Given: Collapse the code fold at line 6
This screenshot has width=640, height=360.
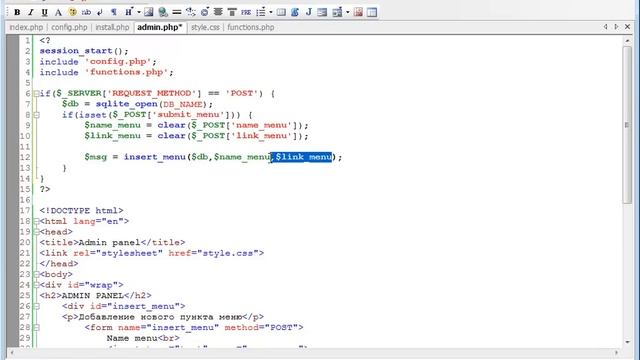Looking at the screenshot, I should [x=36, y=93].
